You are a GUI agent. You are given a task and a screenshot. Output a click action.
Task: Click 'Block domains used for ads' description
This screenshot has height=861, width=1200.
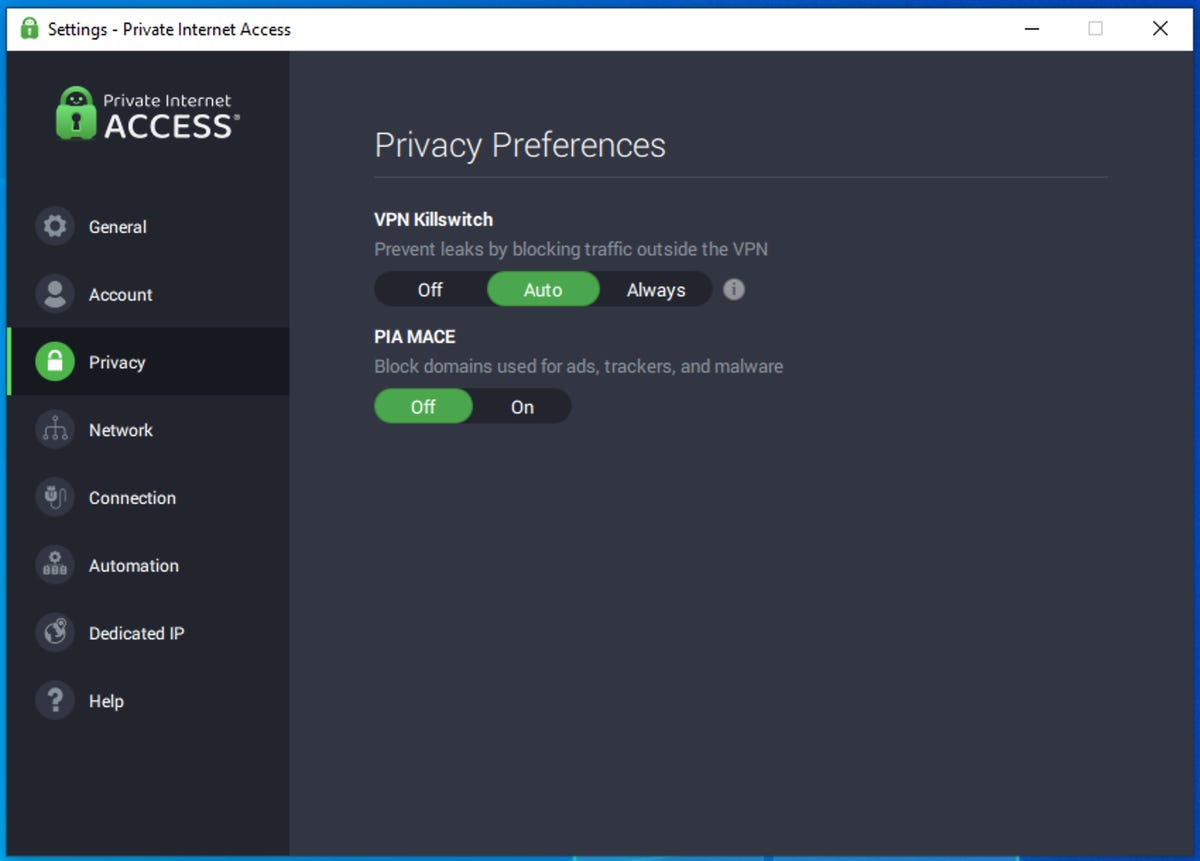click(x=578, y=366)
